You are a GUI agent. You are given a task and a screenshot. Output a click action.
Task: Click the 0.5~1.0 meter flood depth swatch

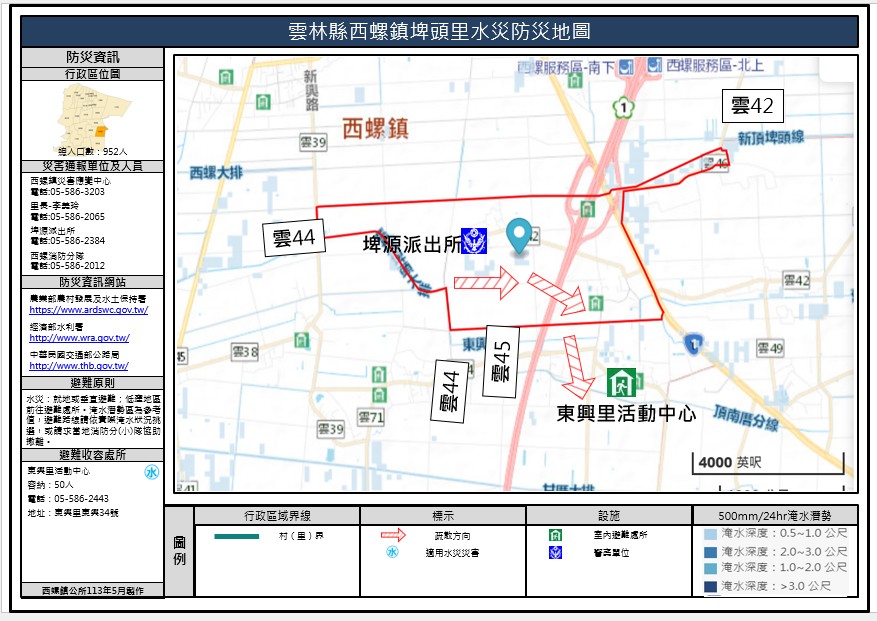click(x=709, y=534)
